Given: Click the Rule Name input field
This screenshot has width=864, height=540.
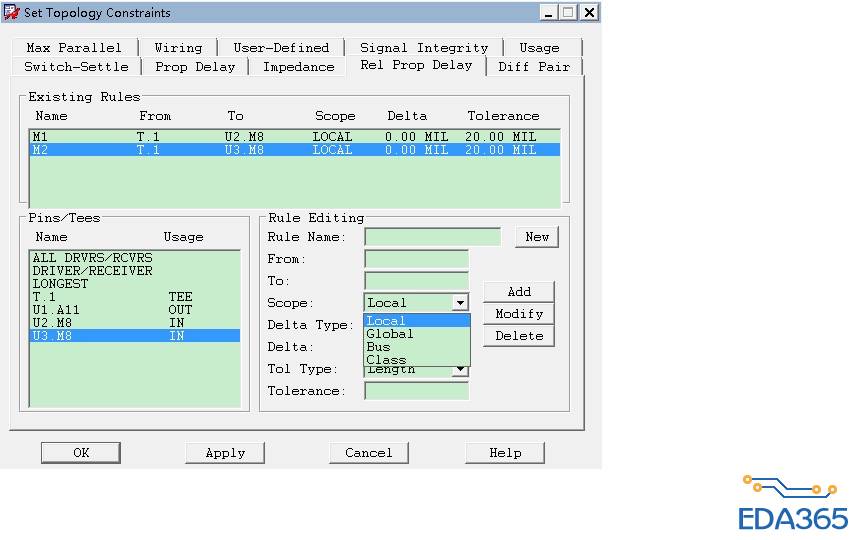Looking at the screenshot, I should pos(433,237).
